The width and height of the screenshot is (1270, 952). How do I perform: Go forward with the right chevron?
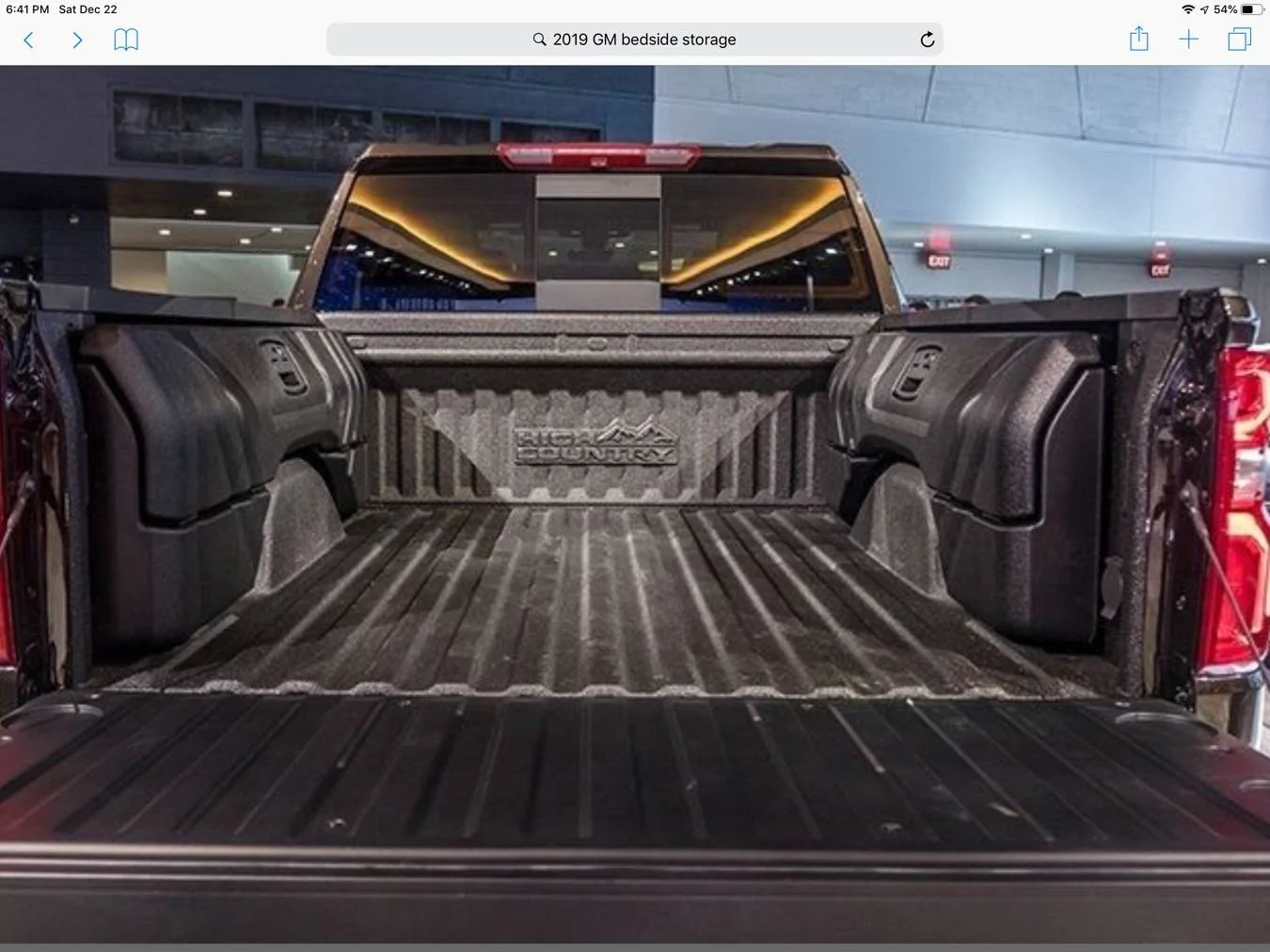[x=77, y=40]
